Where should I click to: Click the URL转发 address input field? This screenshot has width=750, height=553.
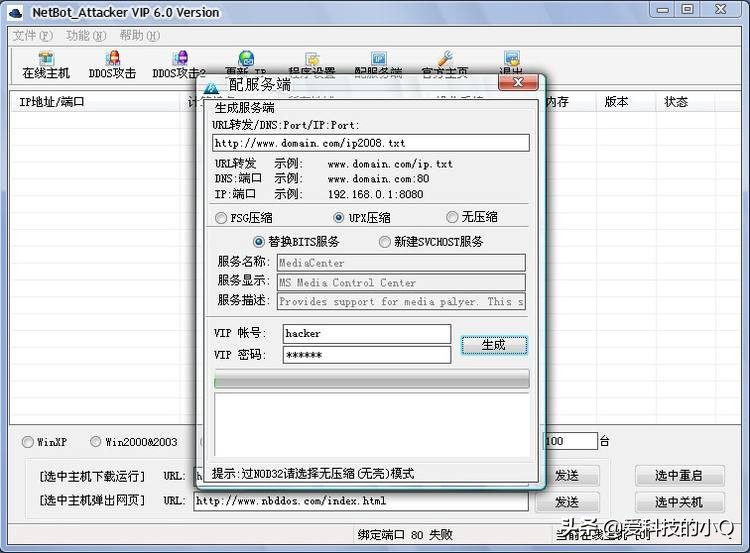(x=371, y=143)
